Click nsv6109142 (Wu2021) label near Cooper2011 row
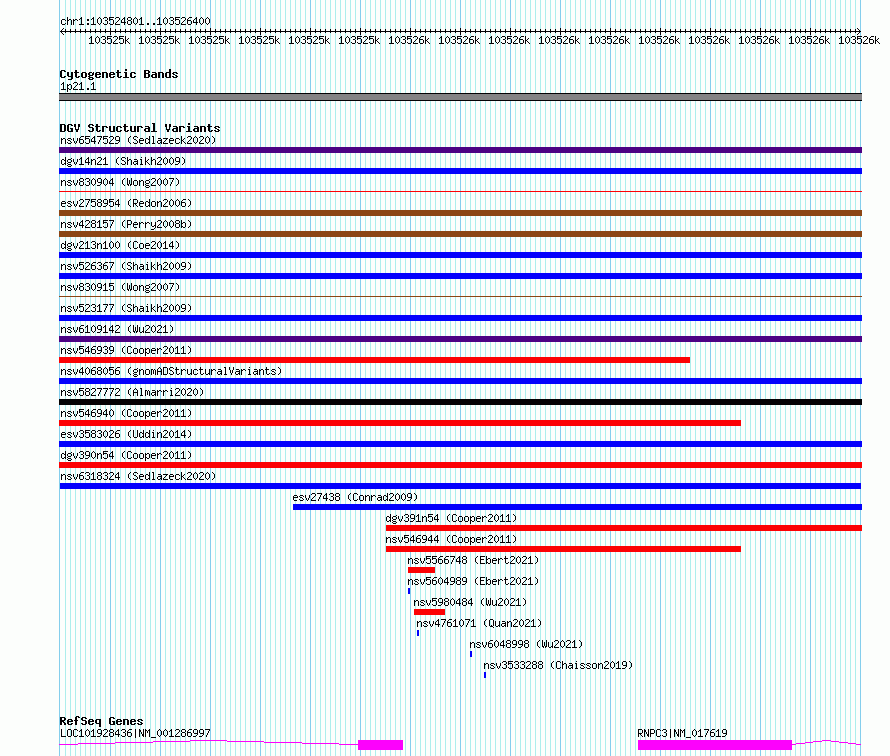 (x=117, y=329)
